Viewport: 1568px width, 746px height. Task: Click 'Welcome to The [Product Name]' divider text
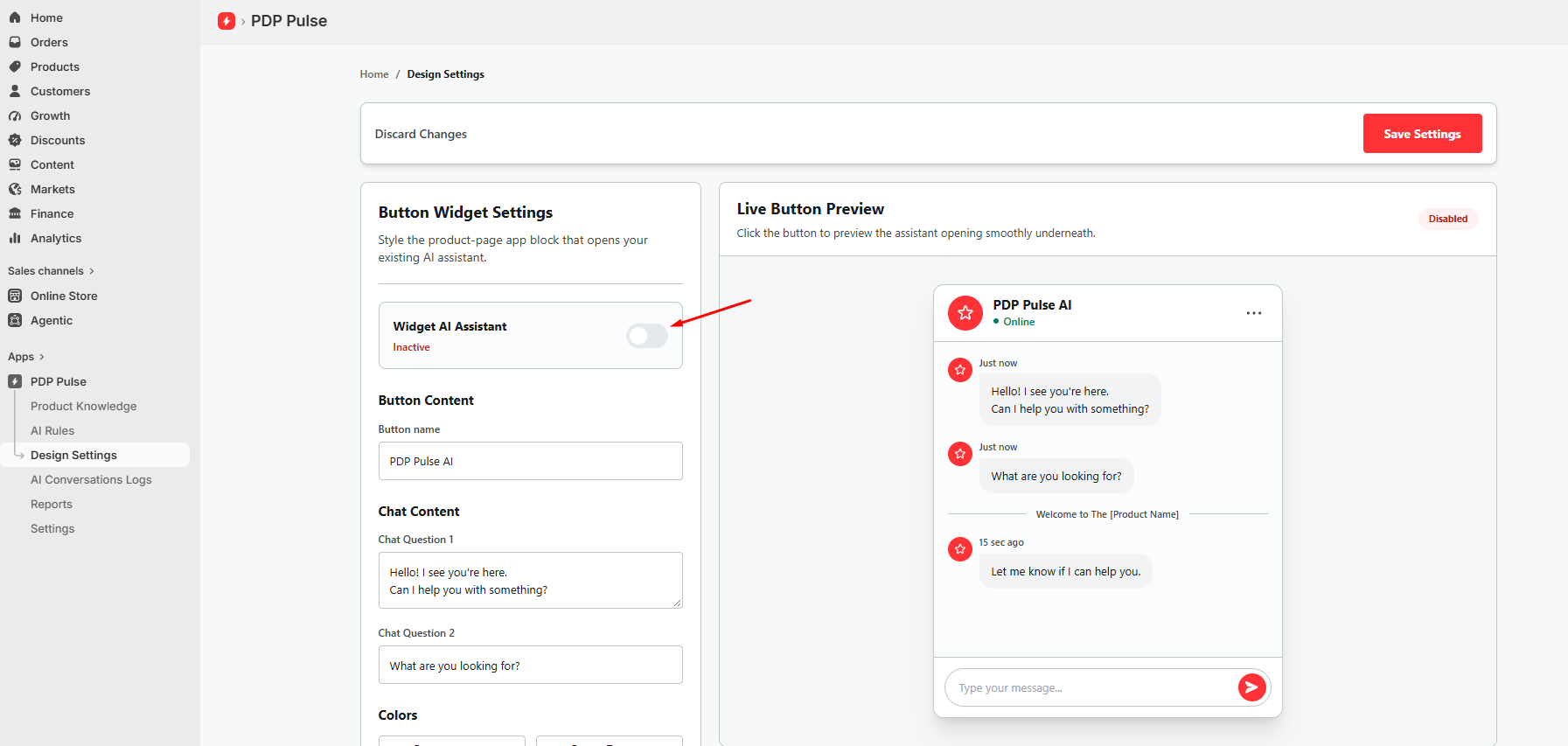1107,514
